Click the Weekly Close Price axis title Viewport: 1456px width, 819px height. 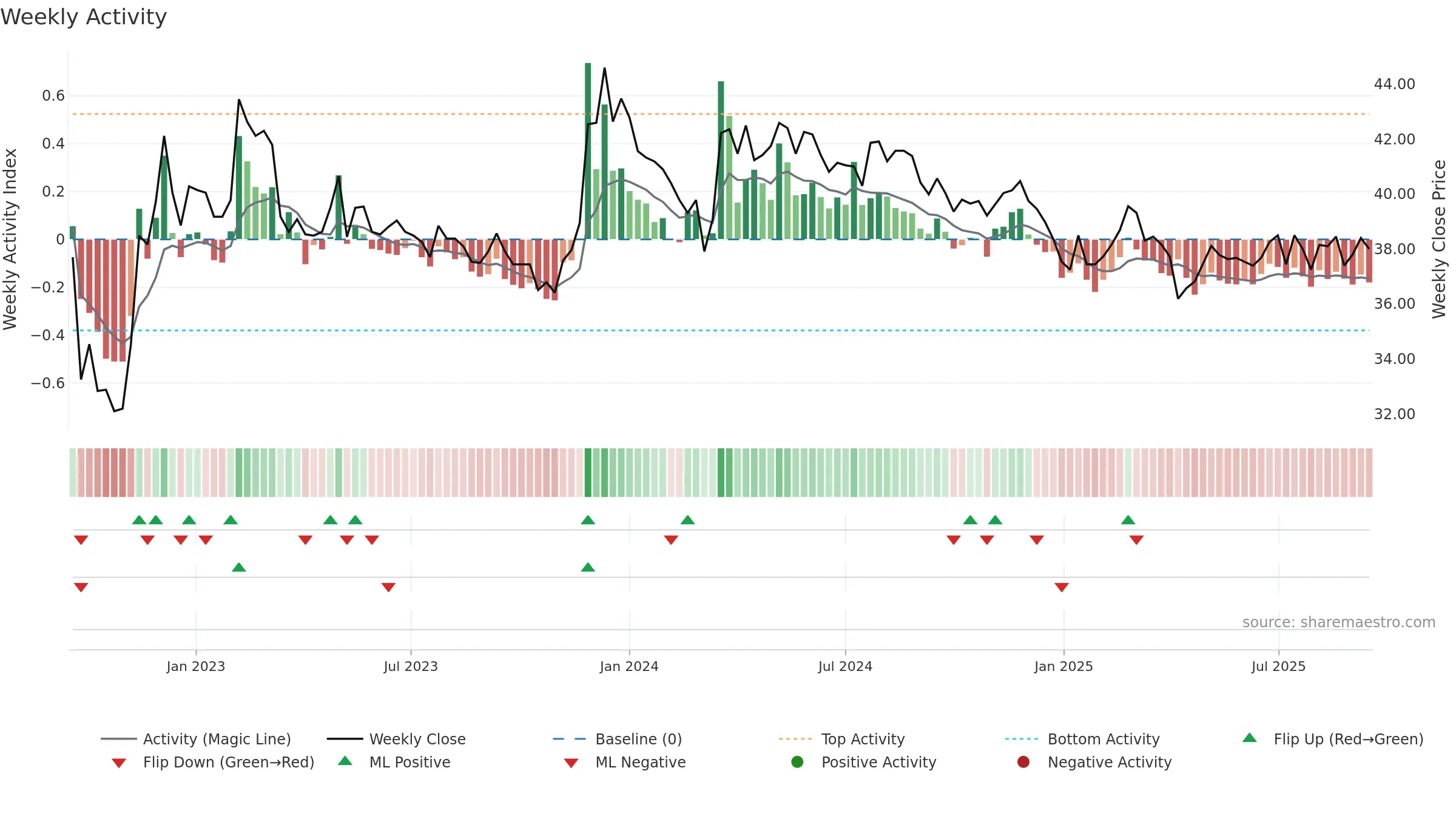point(1439,239)
